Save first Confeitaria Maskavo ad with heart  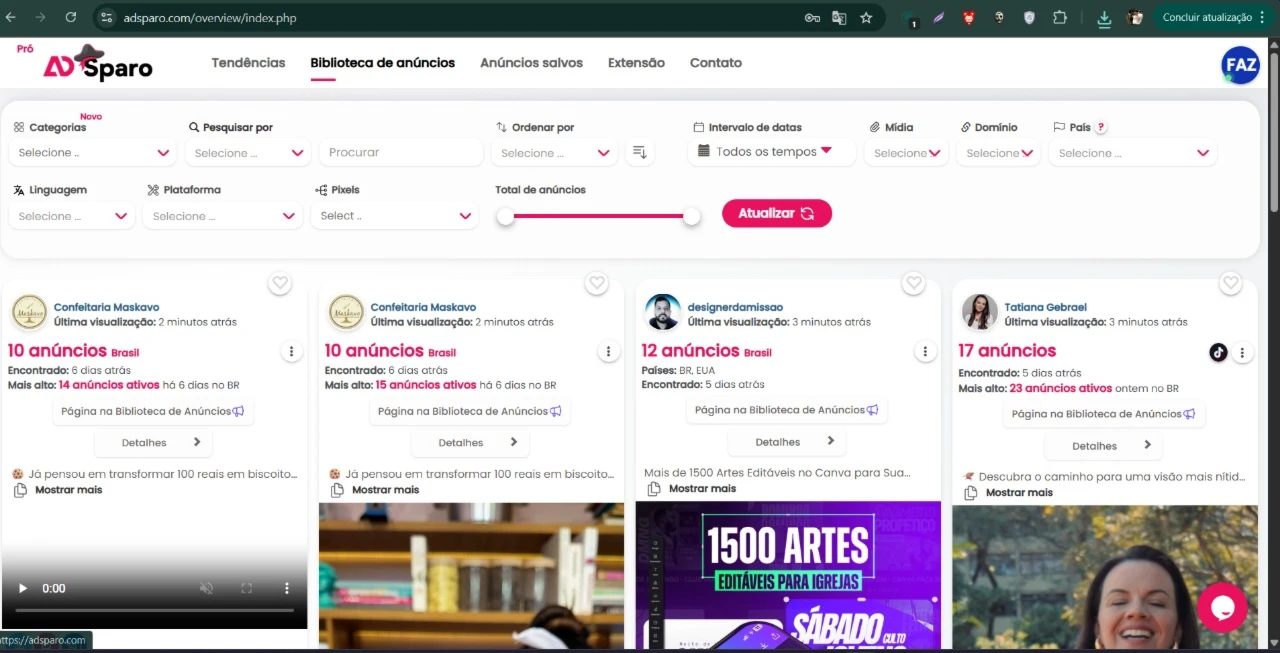(280, 284)
